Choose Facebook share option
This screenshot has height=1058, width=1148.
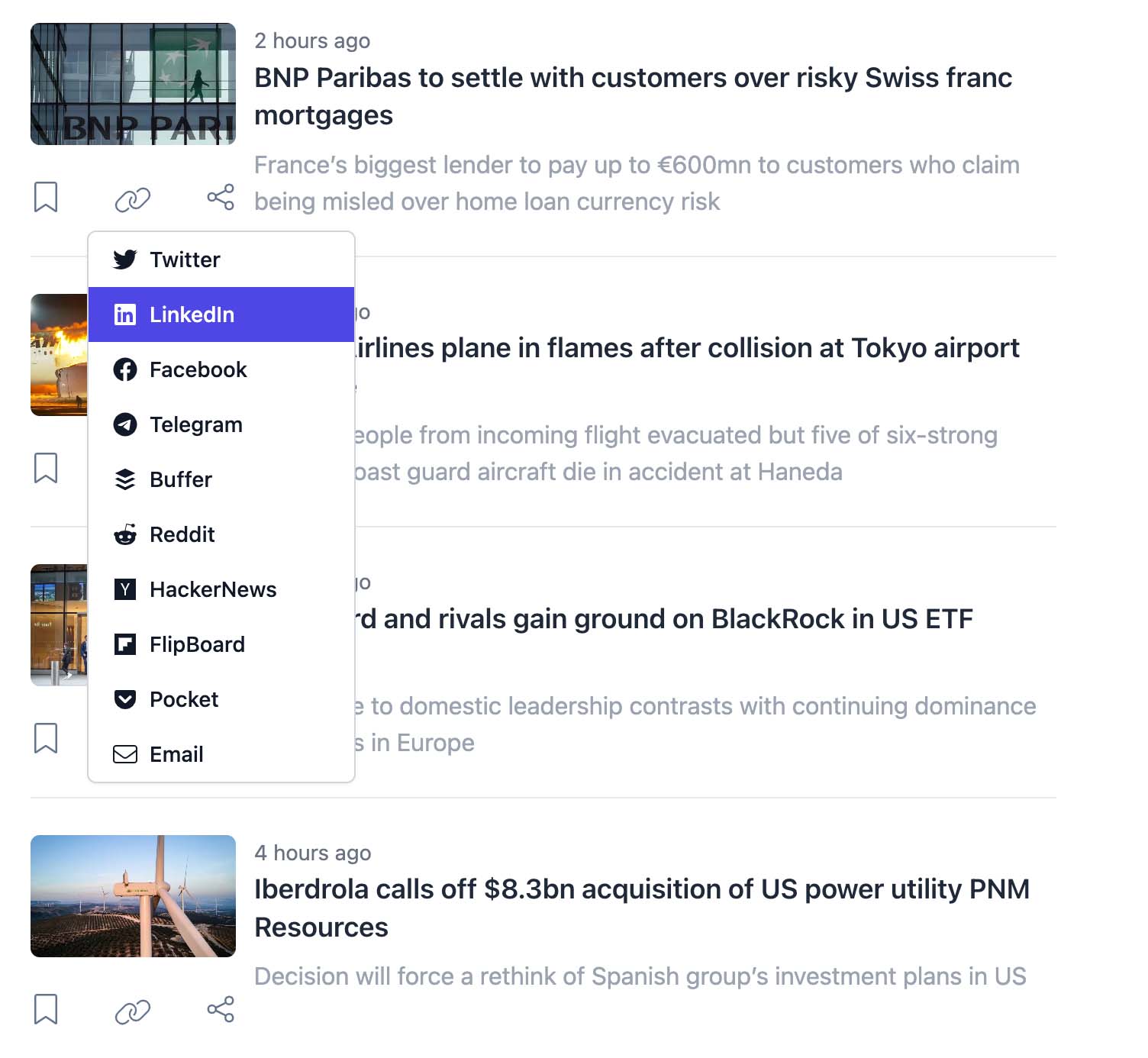(x=221, y=369)
